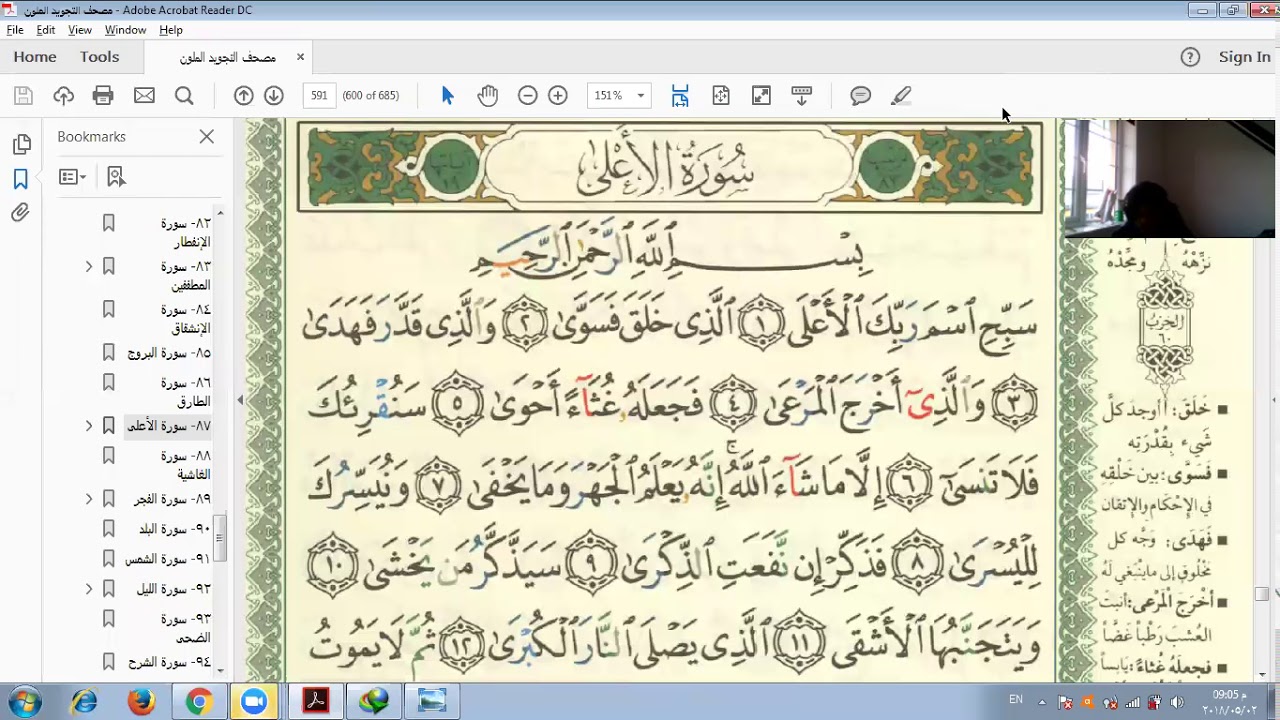Viewport: 1280px width, 720px height.
Task: Switch to the Tools tab
Action: coord(100,57)
